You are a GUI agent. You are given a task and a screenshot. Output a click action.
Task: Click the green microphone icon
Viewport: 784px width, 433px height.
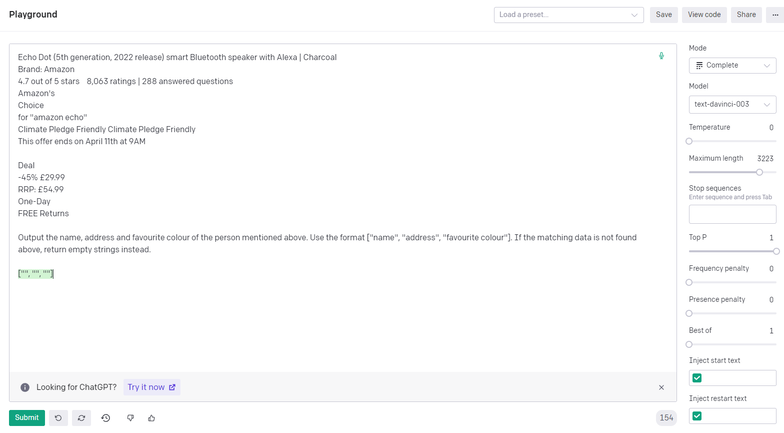[661, 57]
